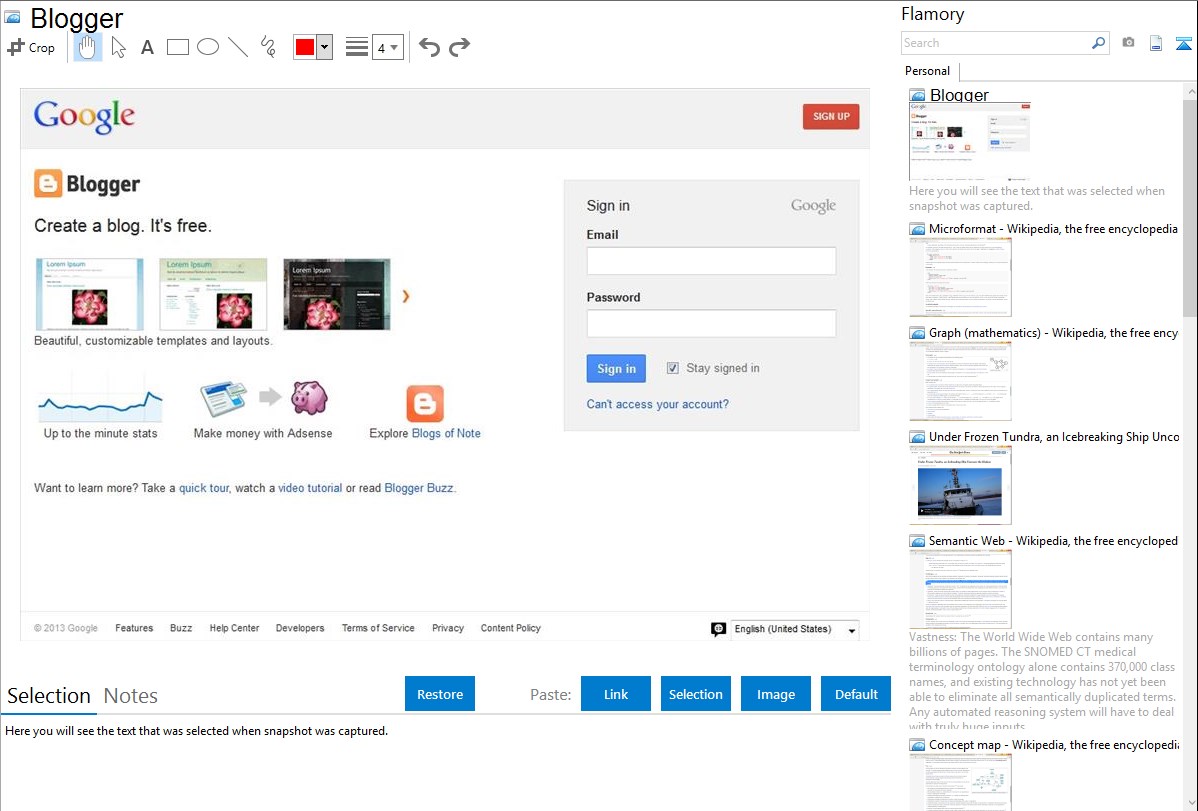The image size is (1198, 811).
Task: Click the top-right blue panel icon
Action: pos(1183,43)
